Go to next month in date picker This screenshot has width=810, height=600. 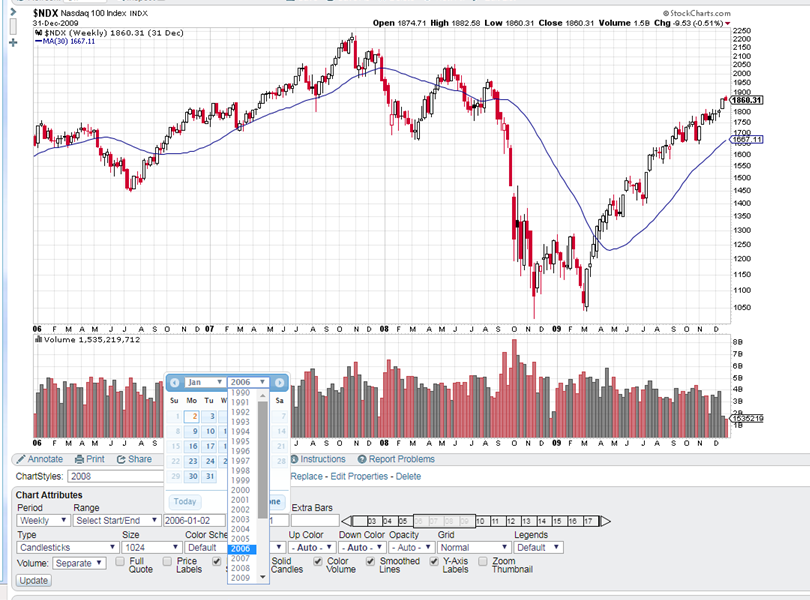(279, 382)
